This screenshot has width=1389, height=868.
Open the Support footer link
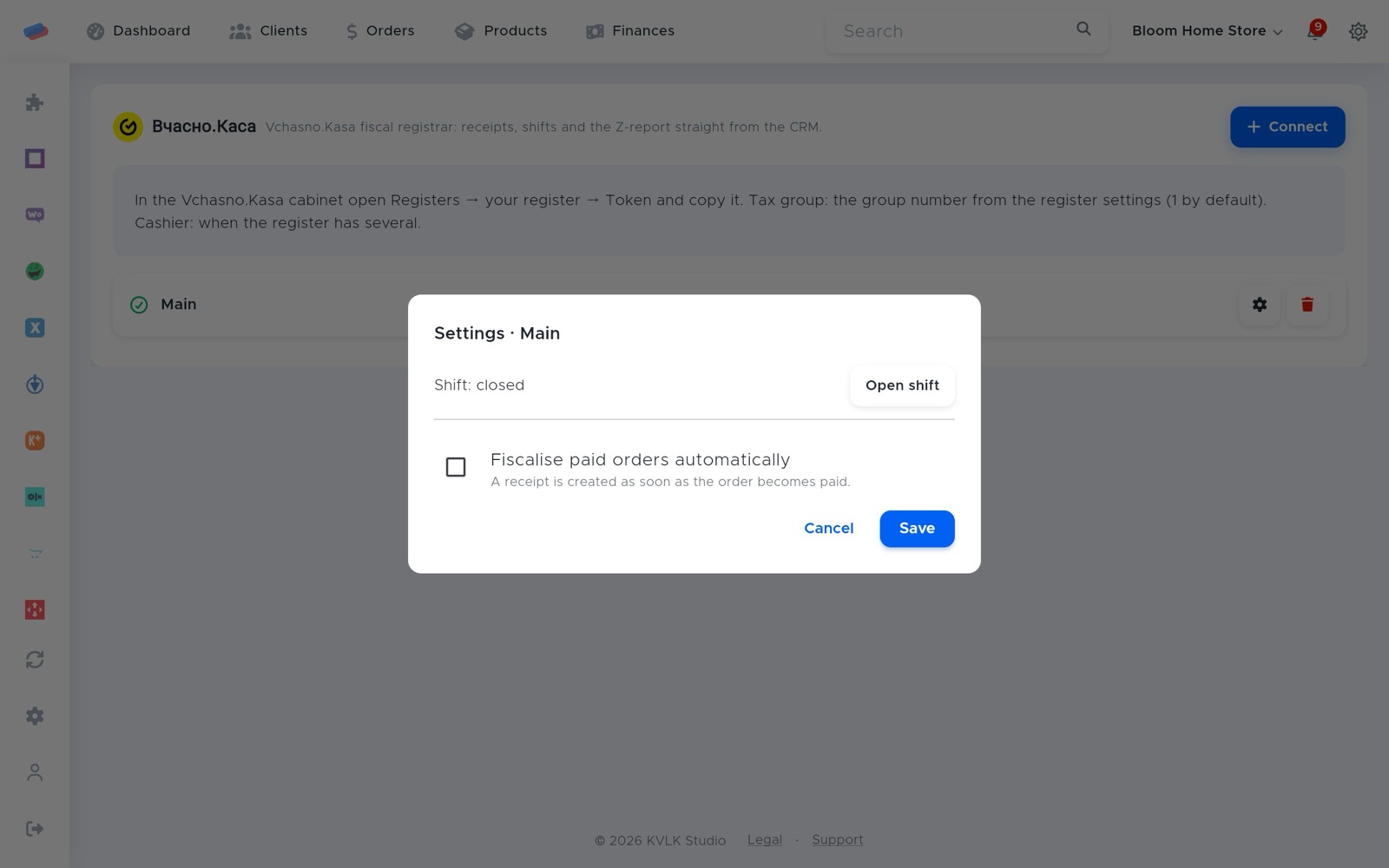(837, 840)
